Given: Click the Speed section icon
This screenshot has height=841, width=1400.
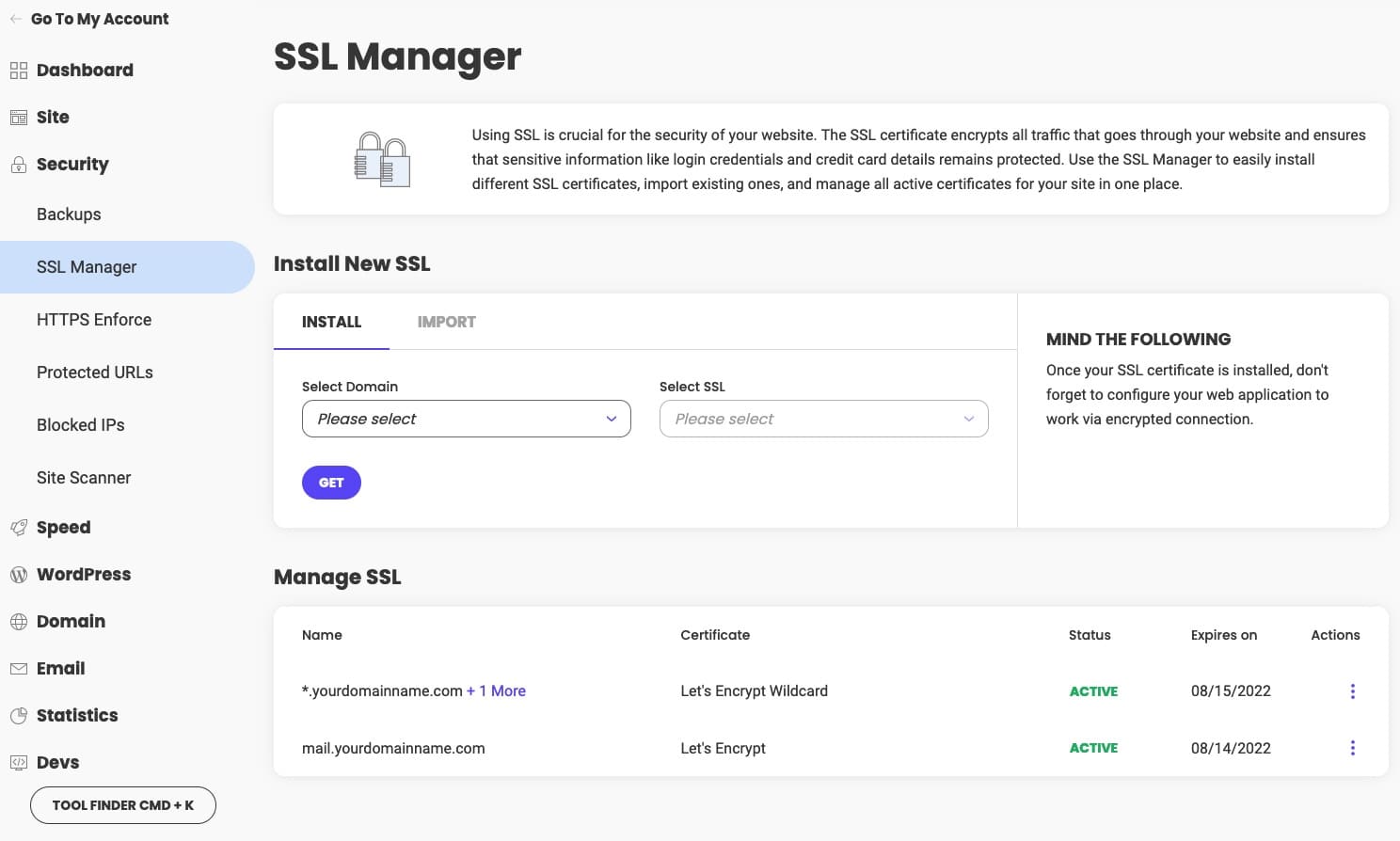Looking at the screenshot, I should click(18, 527).
